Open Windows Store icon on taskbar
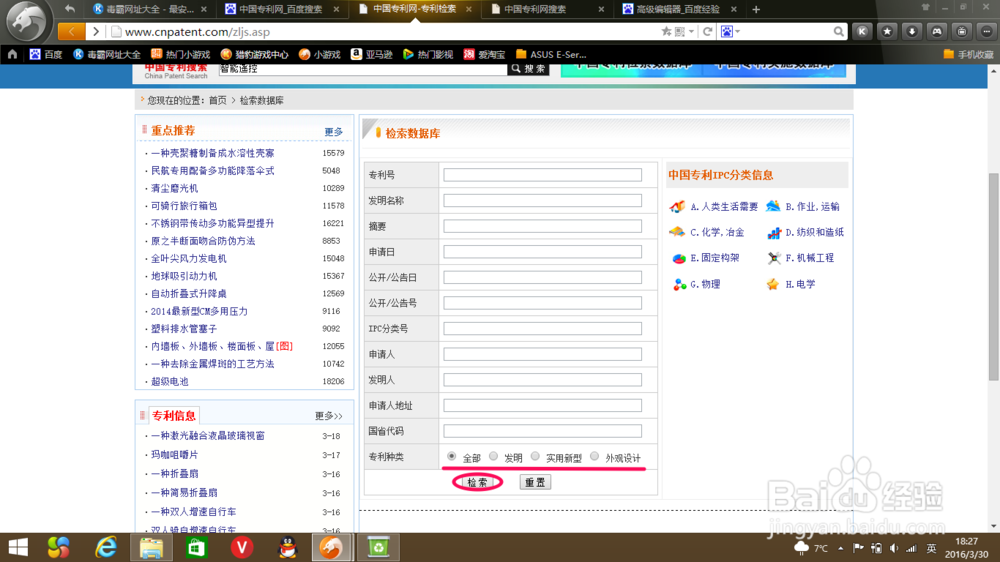Viewport: 1000px width, 562px height. pyautogui.click(x=196, y=547)
